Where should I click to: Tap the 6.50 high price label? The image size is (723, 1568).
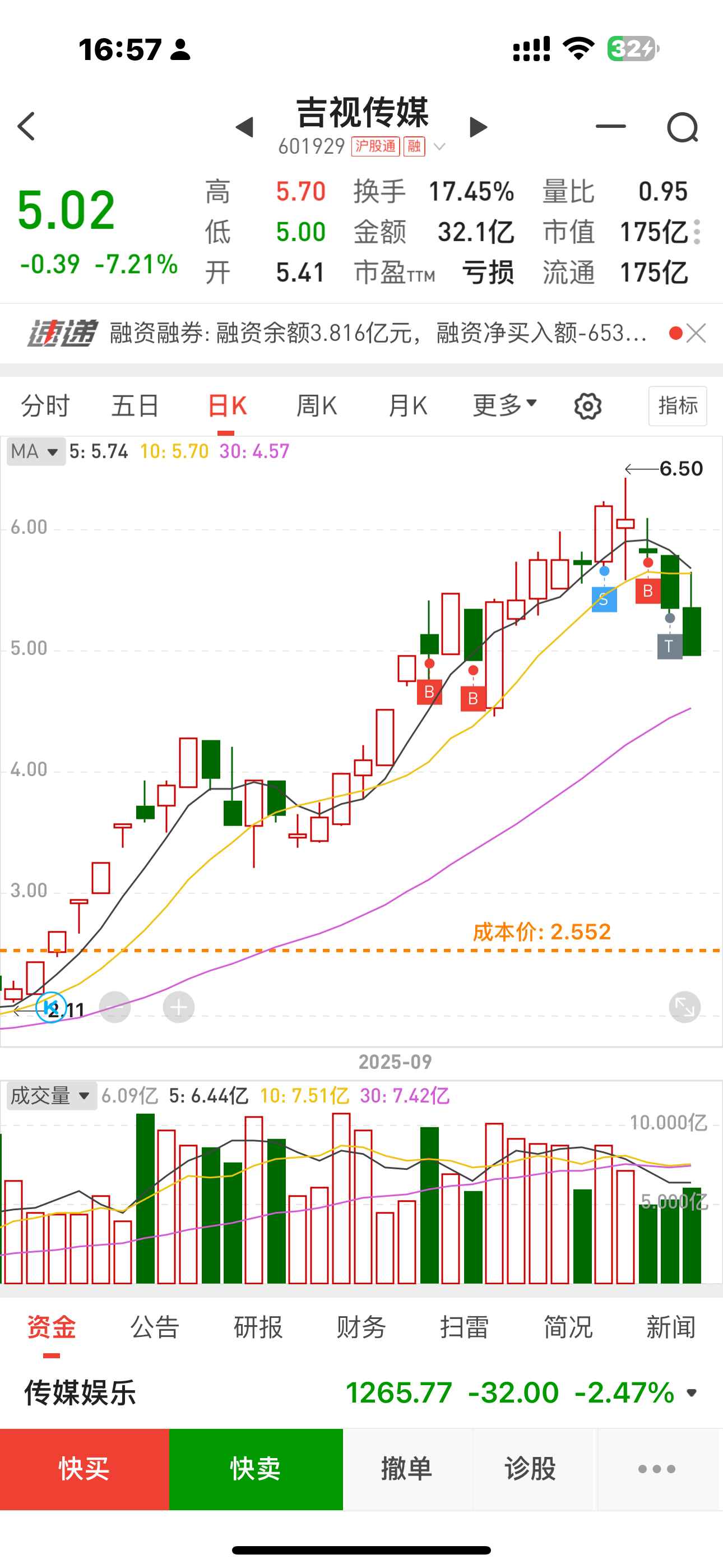(681, 469)
